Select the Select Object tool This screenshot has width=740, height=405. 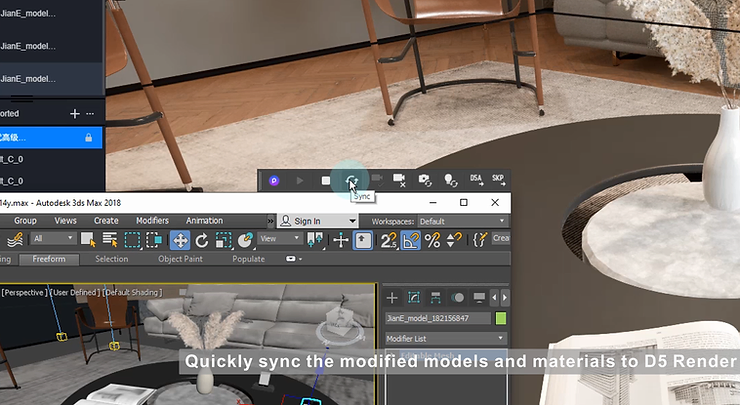pyautogui.click(x=88, y=240)
